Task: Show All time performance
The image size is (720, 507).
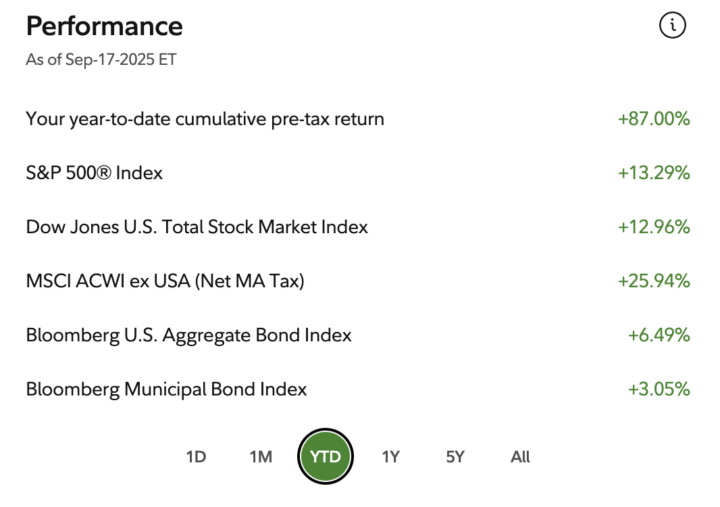Action: pyautogui.click(x=520, y=456)
